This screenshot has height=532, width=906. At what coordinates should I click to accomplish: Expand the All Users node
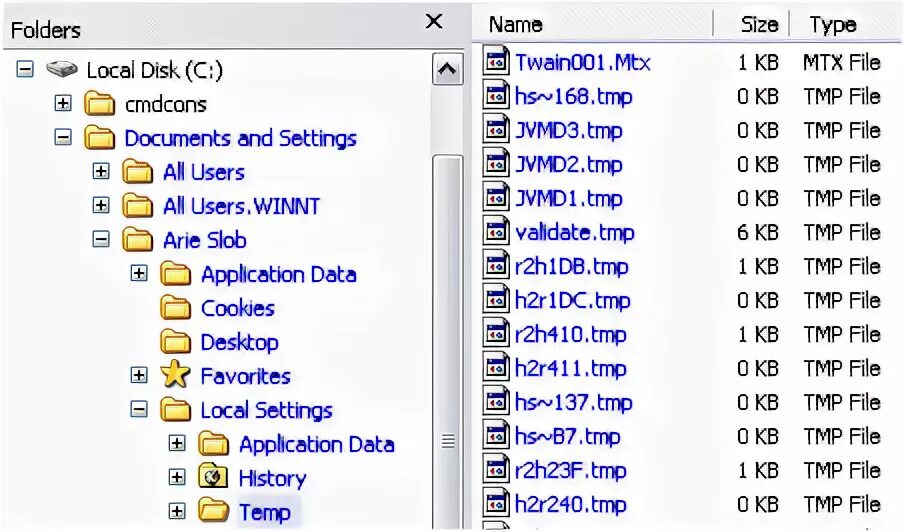point(101,171)
